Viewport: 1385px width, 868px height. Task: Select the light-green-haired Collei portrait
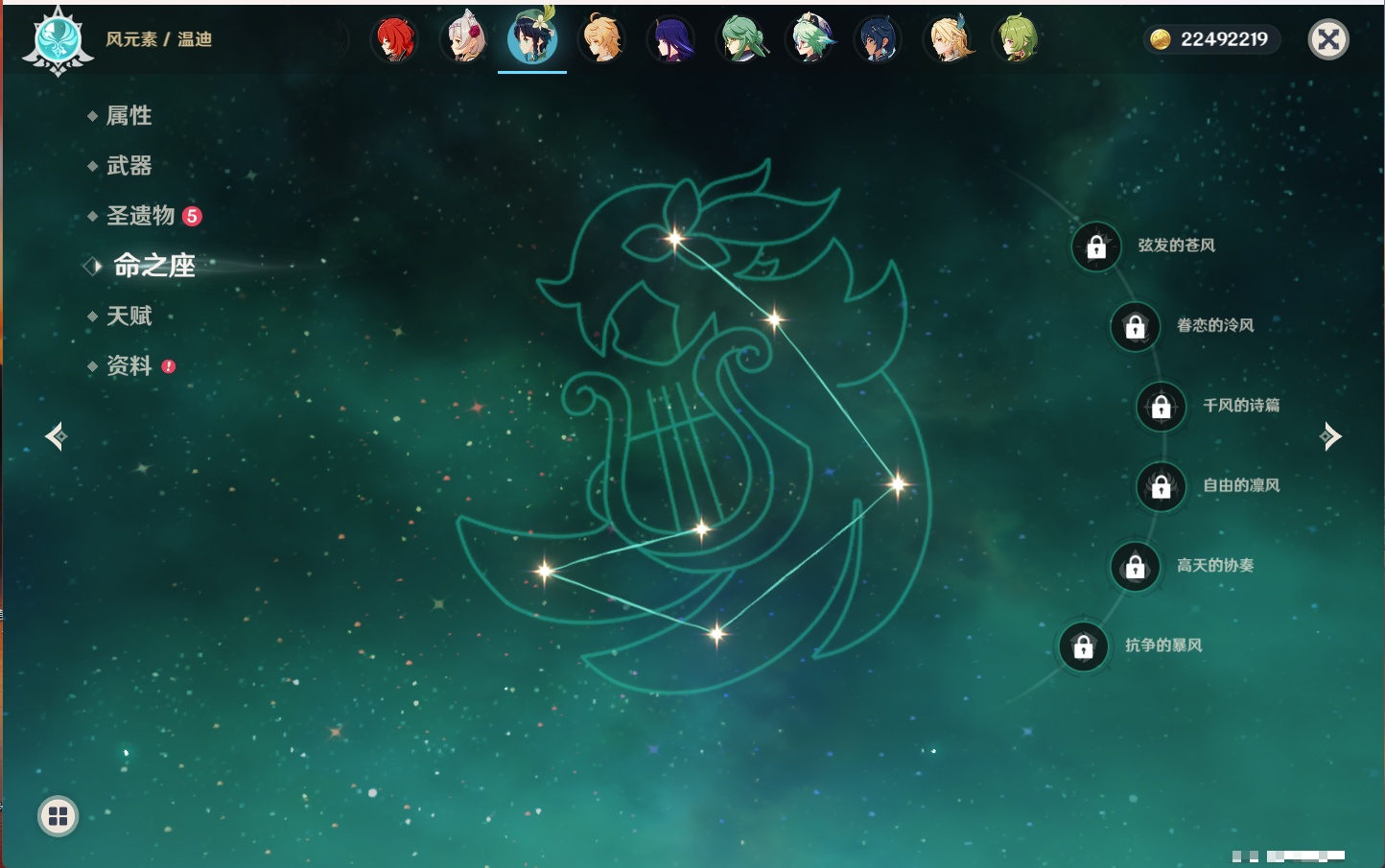[1017, 39]
